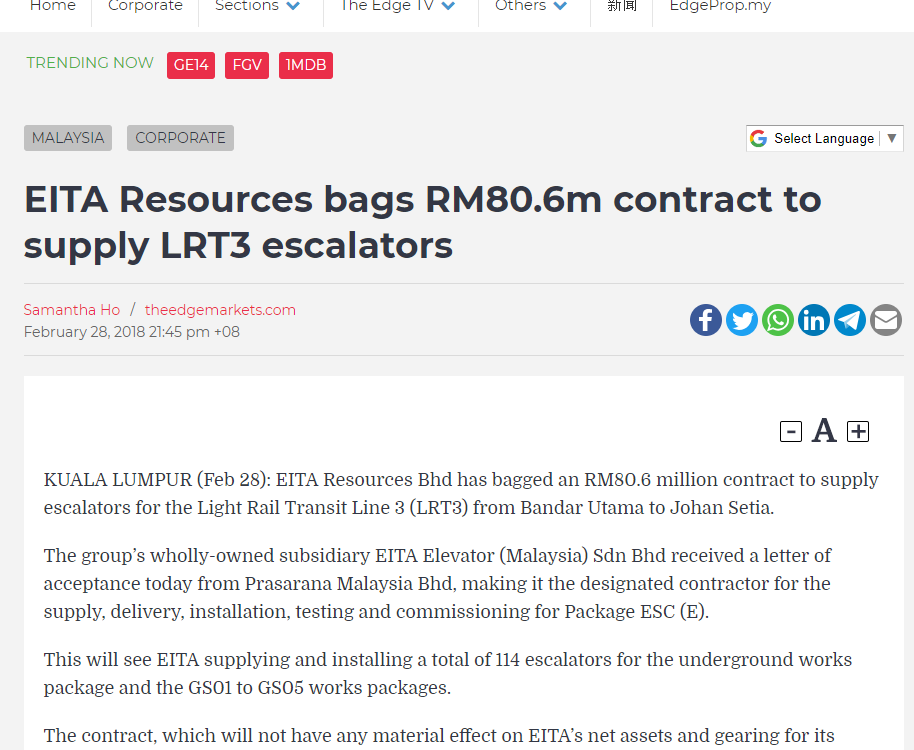
Task: Decrease font size with minus icon
Action: [791, 432]
